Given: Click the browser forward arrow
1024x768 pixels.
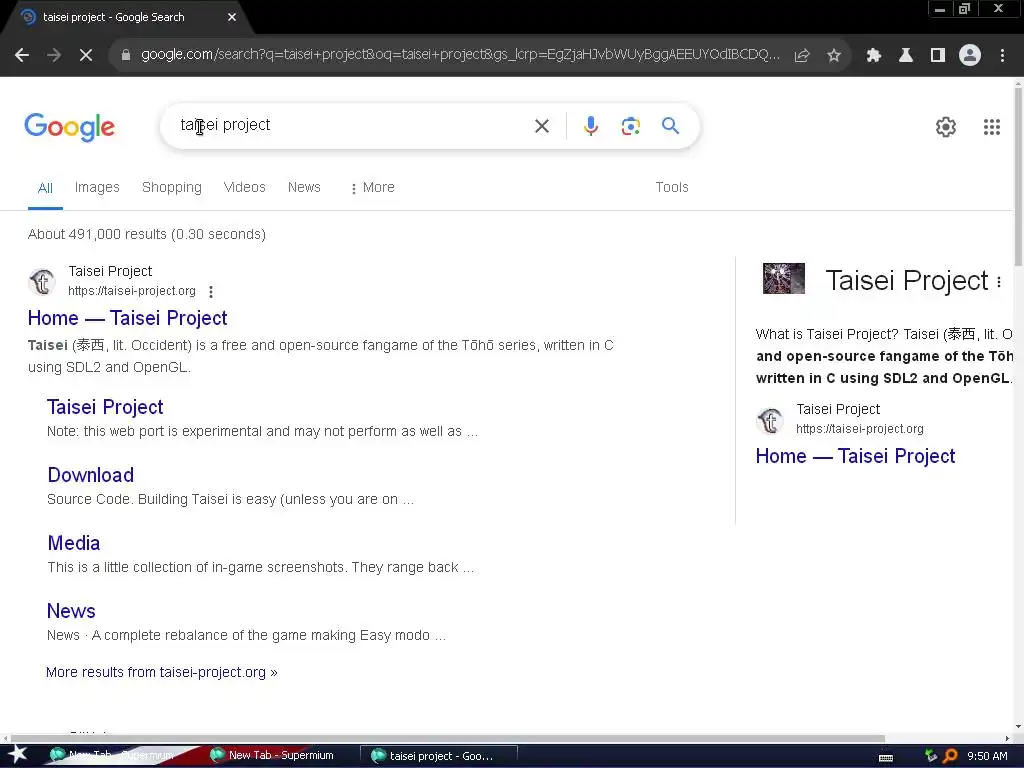Looking at the screenshot, I should 54,56.
